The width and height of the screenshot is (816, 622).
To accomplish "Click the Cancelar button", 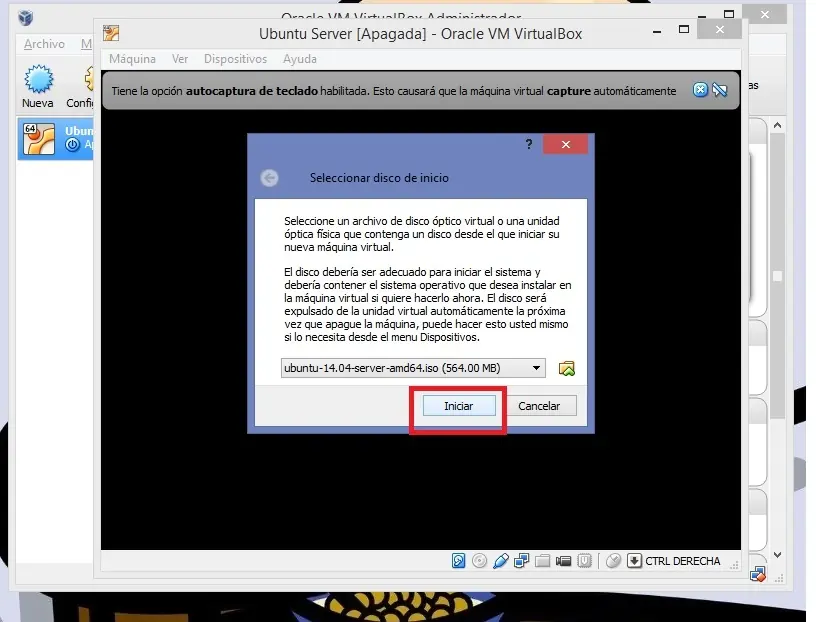I will click(x=539, y=406).
